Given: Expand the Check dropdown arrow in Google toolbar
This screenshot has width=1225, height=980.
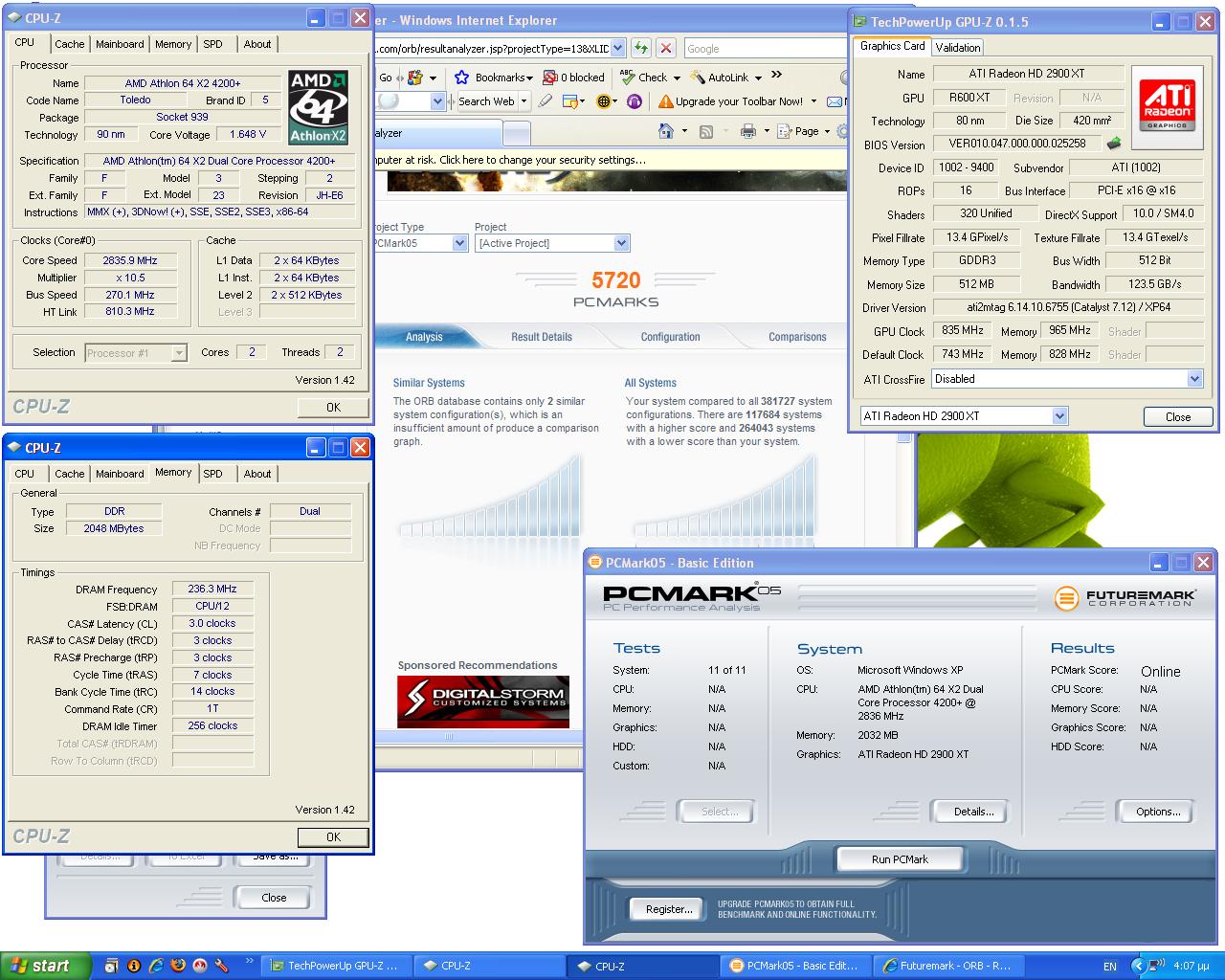Looking at the screenshot, I should (x=677, y=78).
